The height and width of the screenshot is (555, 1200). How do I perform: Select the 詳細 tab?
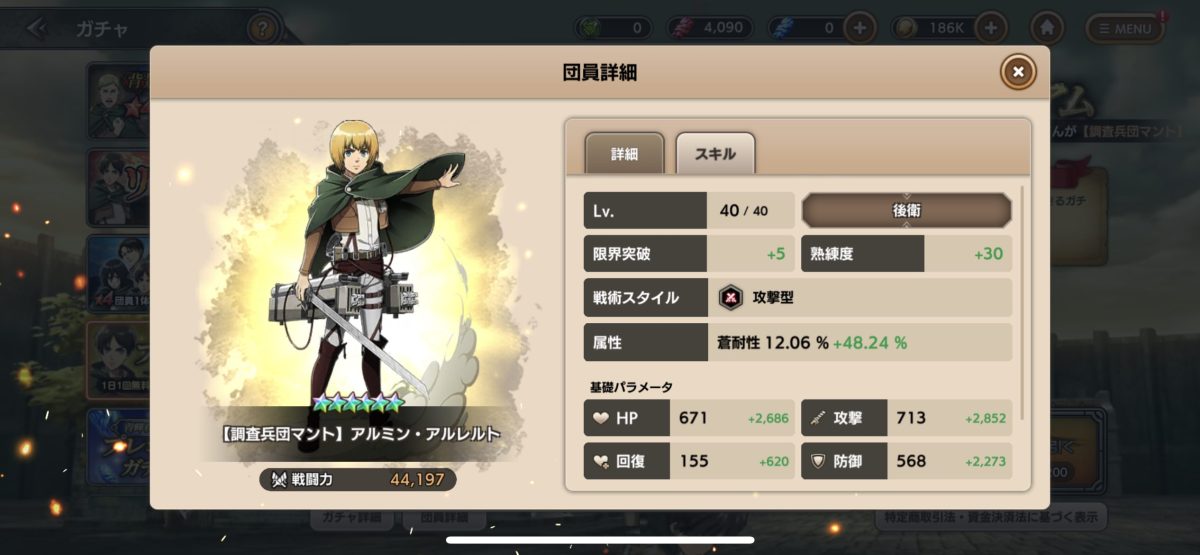click(x=624, y=154)
